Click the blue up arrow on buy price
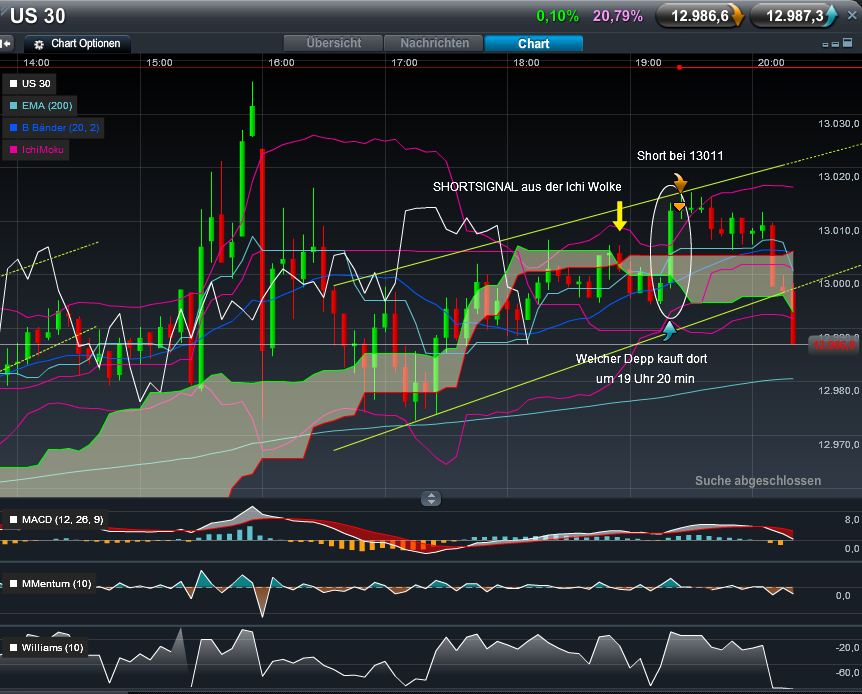Viewport: 862px width, 694px height. click(831, 16)
